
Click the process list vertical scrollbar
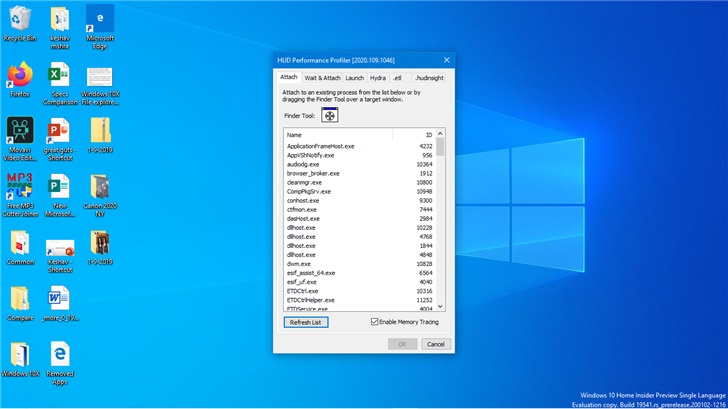tap(440, 230)
